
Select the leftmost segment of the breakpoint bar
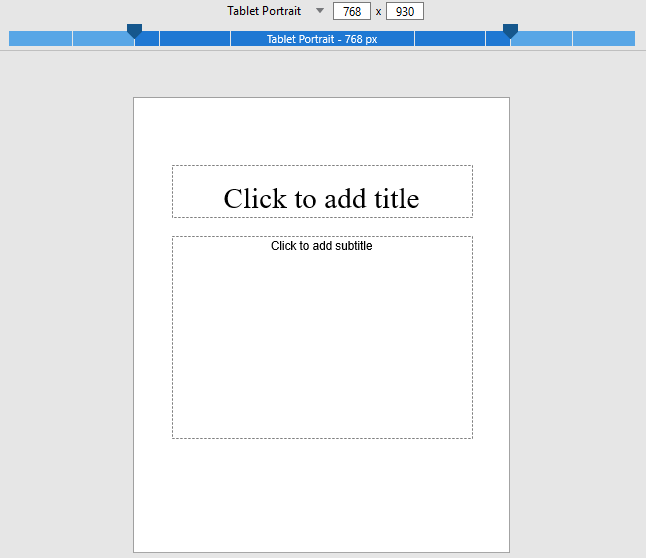click(40, 39)
